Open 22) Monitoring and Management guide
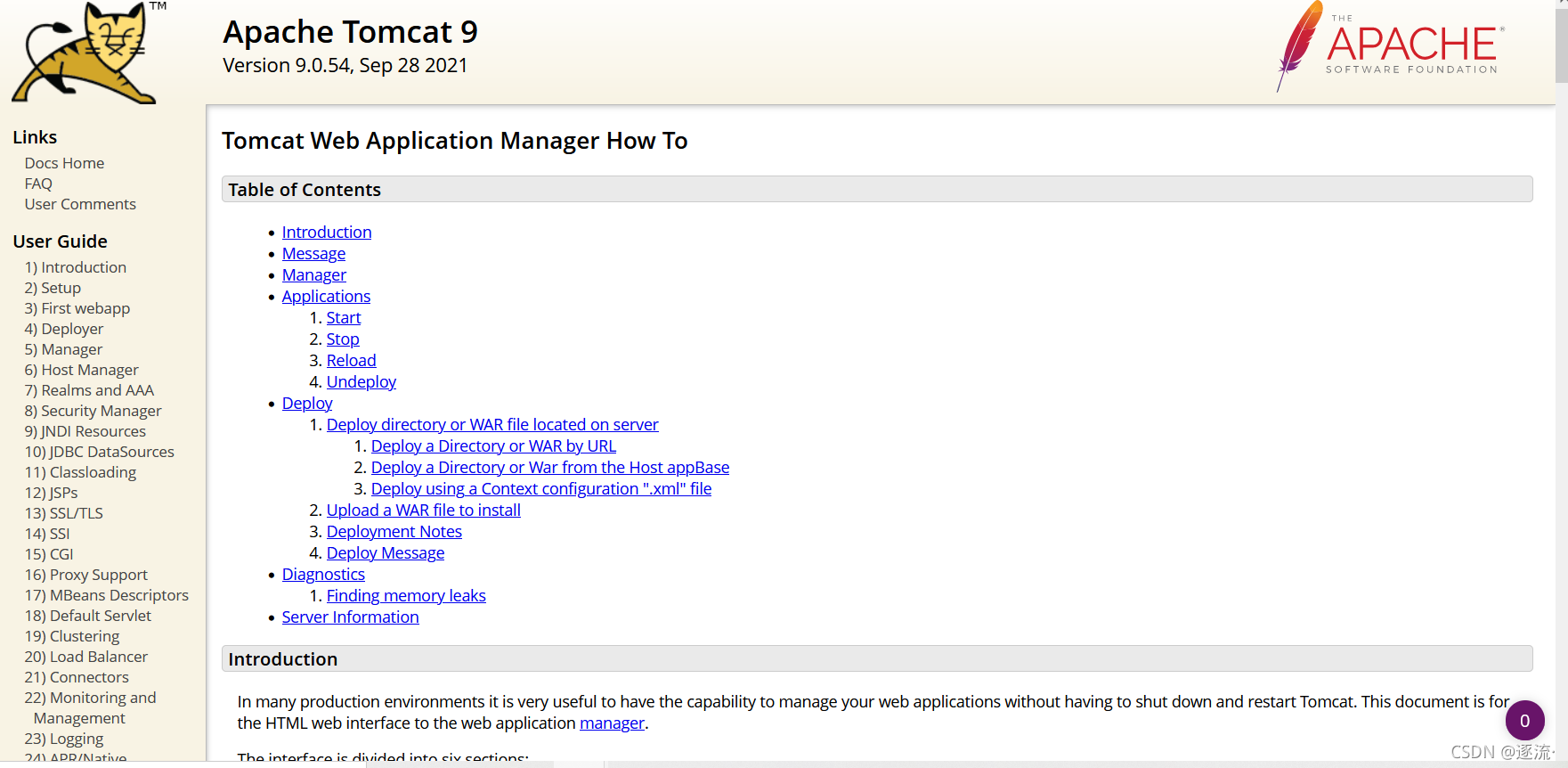The height and width of the screenshot is (768, 1568). (x=91, y=707)
